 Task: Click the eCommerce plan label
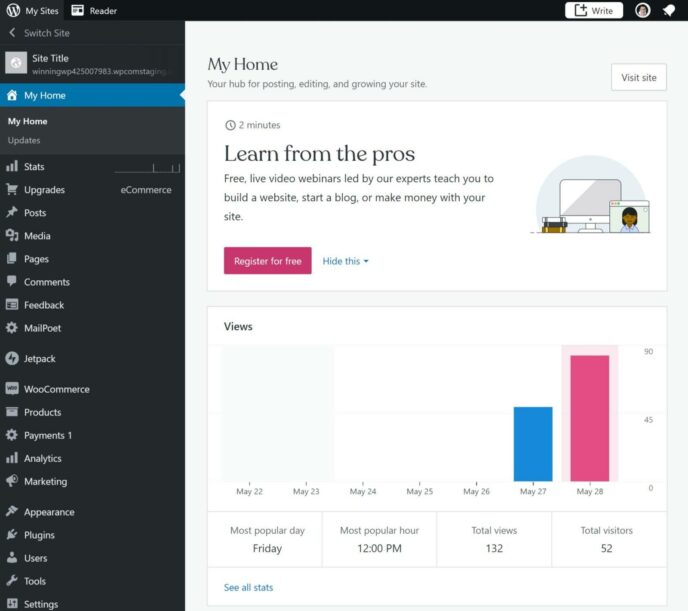pos(146,190)
